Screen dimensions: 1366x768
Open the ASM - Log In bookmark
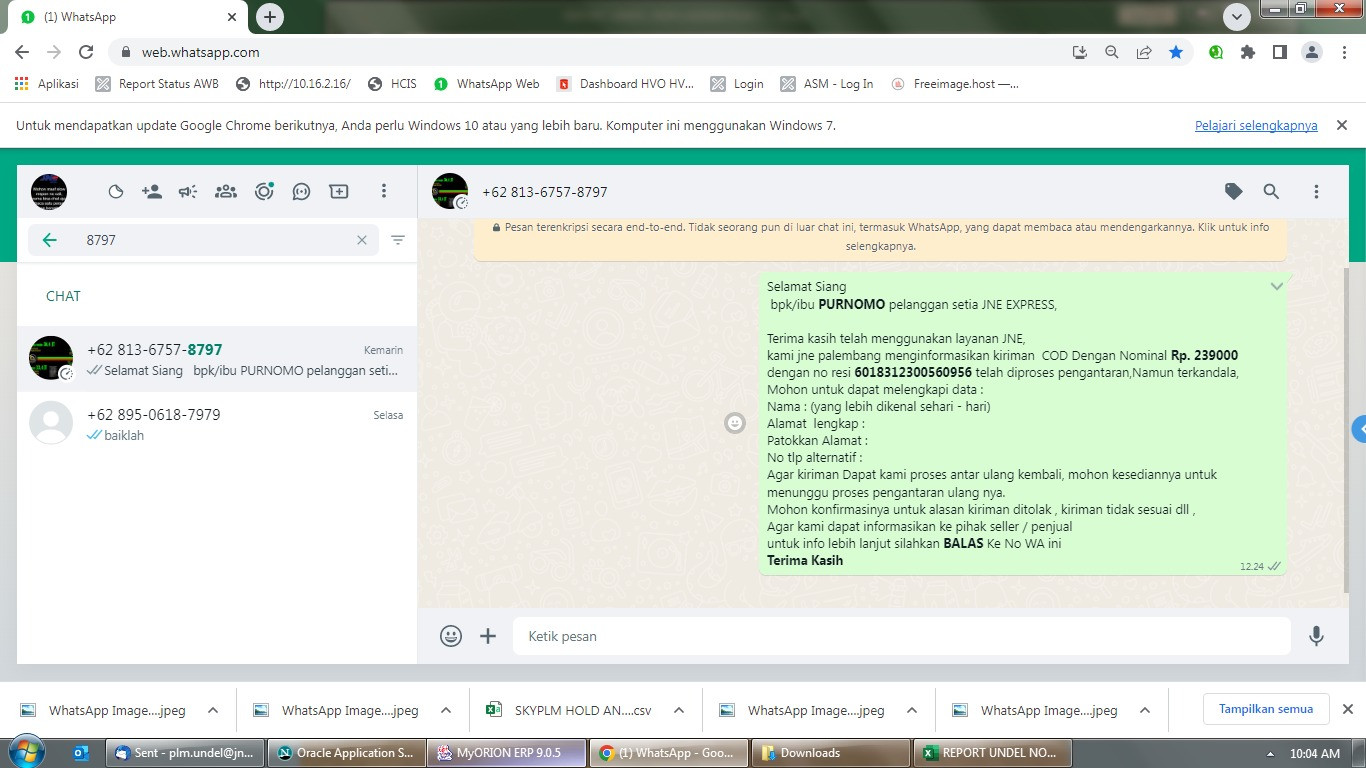click(827, 84)
